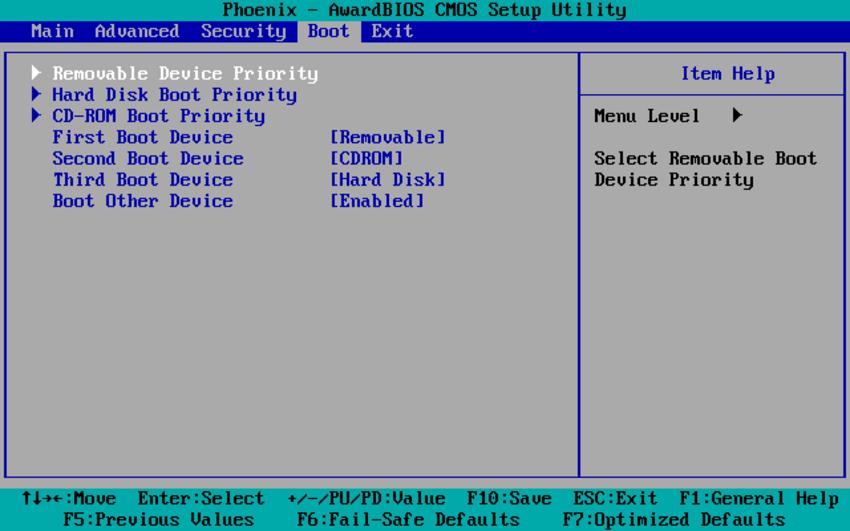This screenshot has width=850, height=531.
Task: Click the F5:Previous Values hint
Action: [x=158, y=520]
